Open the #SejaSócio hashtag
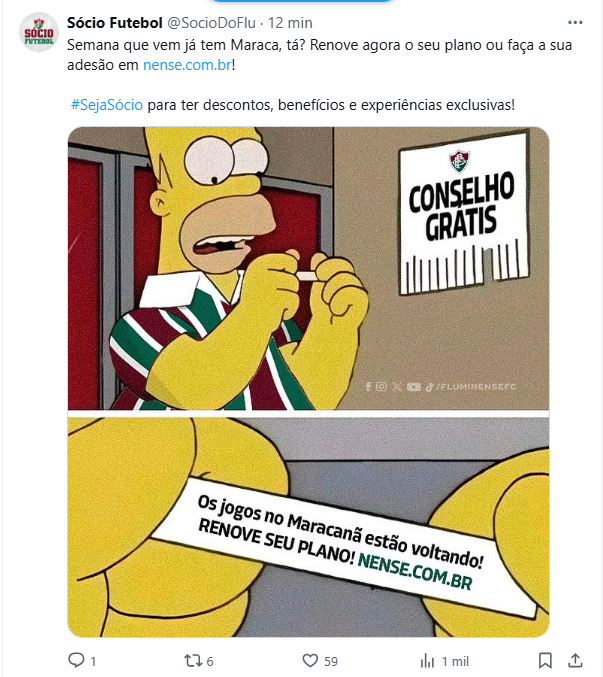603x677 pixels. click(107, 105)
